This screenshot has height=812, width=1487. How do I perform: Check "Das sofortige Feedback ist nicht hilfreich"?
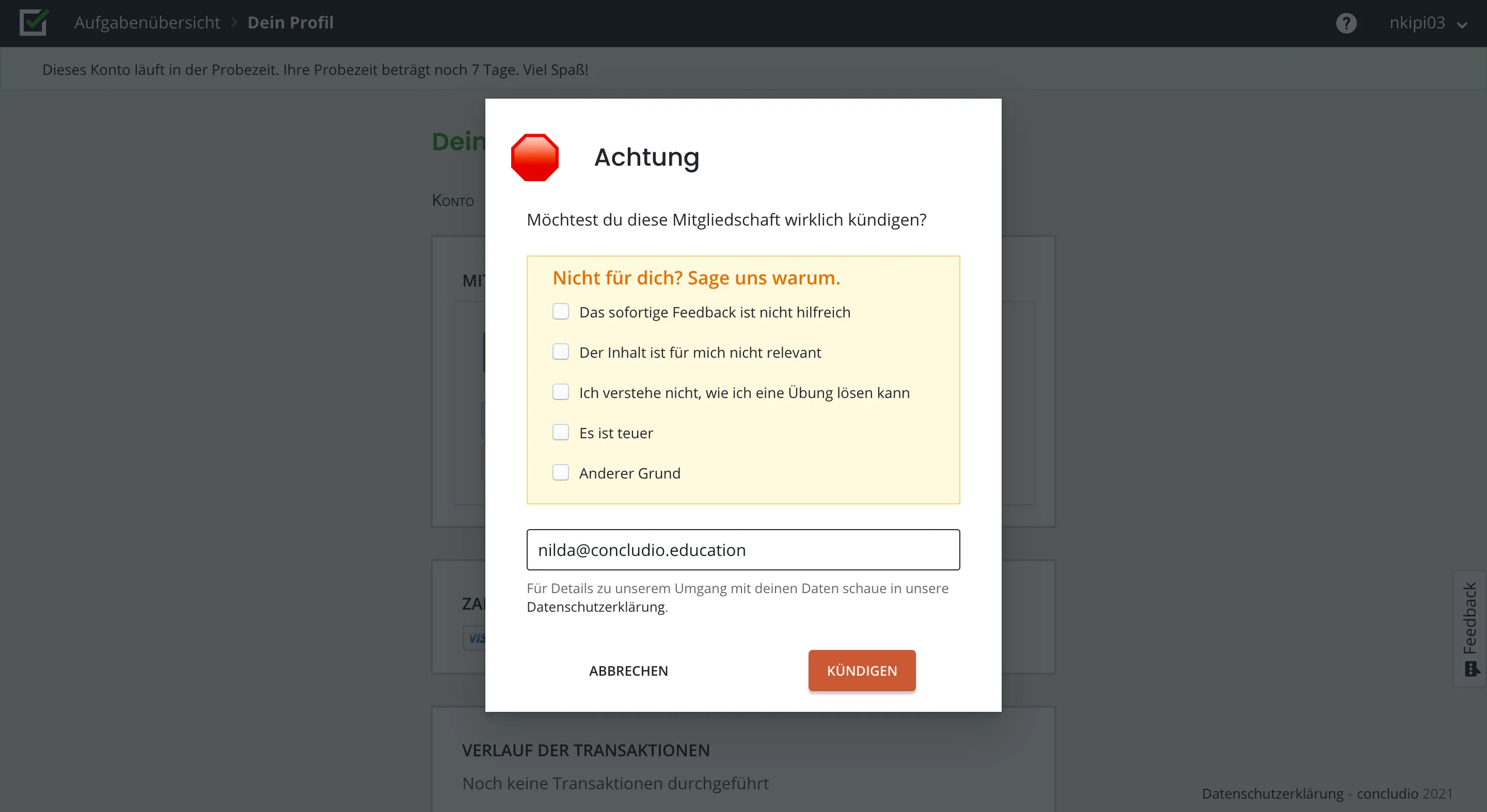(x=561, y=311)
